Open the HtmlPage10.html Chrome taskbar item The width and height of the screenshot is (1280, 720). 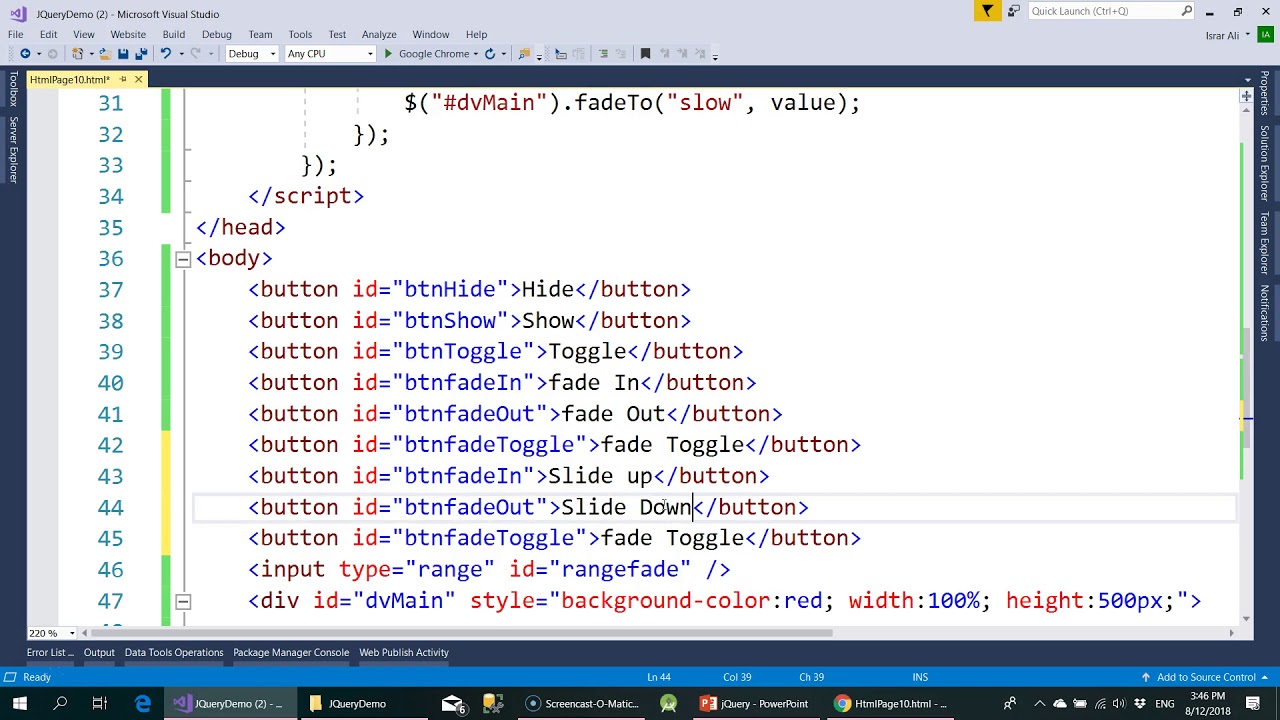click(x=890, y=703)
